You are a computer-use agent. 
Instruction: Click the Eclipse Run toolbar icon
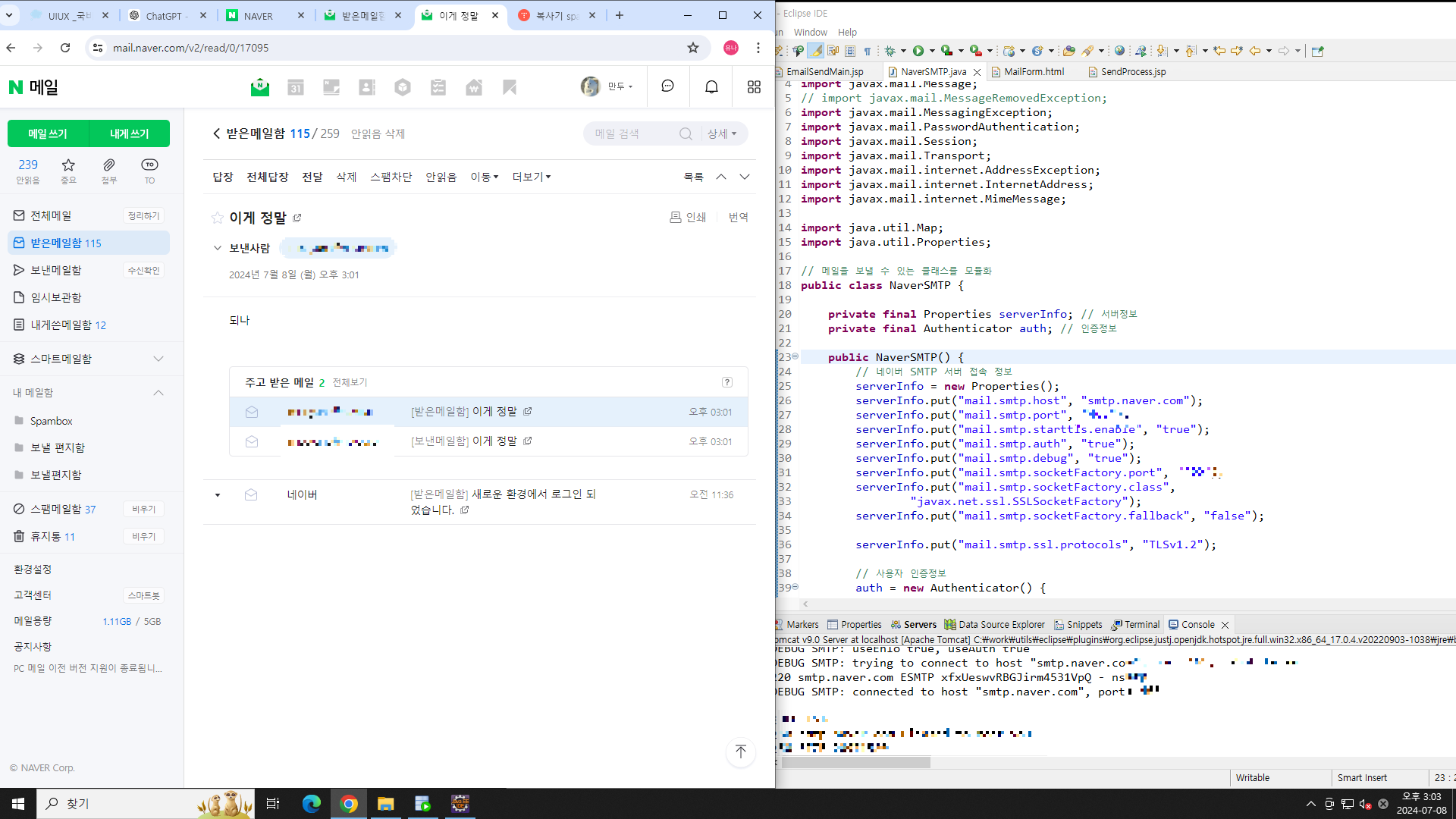point(918,51)
